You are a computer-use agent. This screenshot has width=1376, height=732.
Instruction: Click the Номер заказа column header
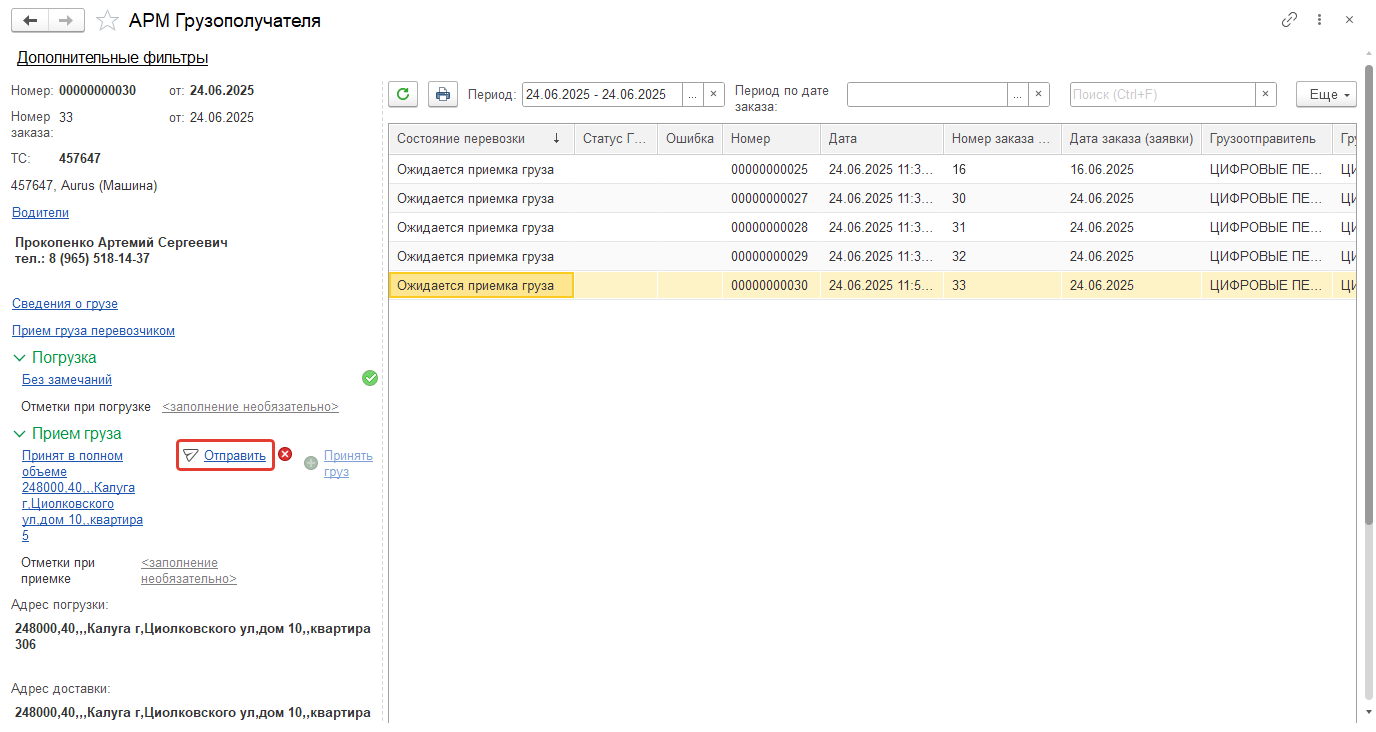[1002, 138]
